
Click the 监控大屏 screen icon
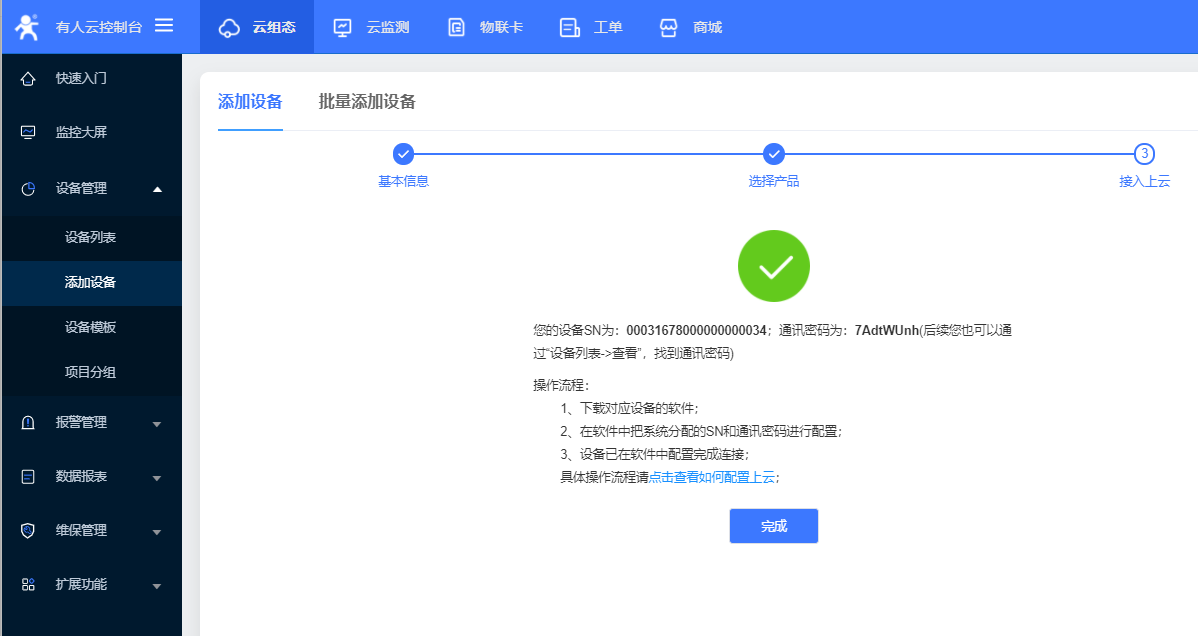[x=28, y=132]
